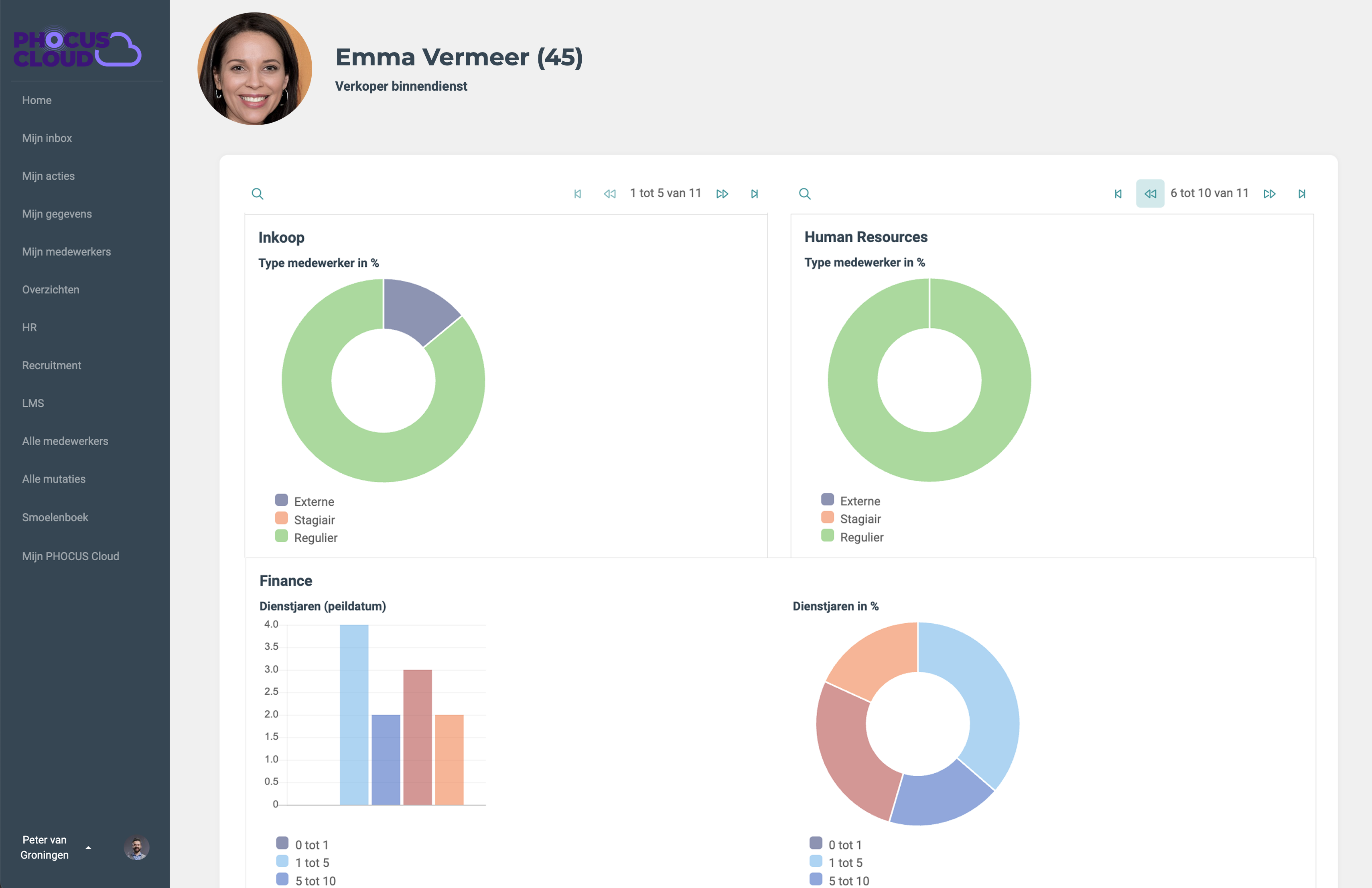Open the HR section

pos(29,327)
